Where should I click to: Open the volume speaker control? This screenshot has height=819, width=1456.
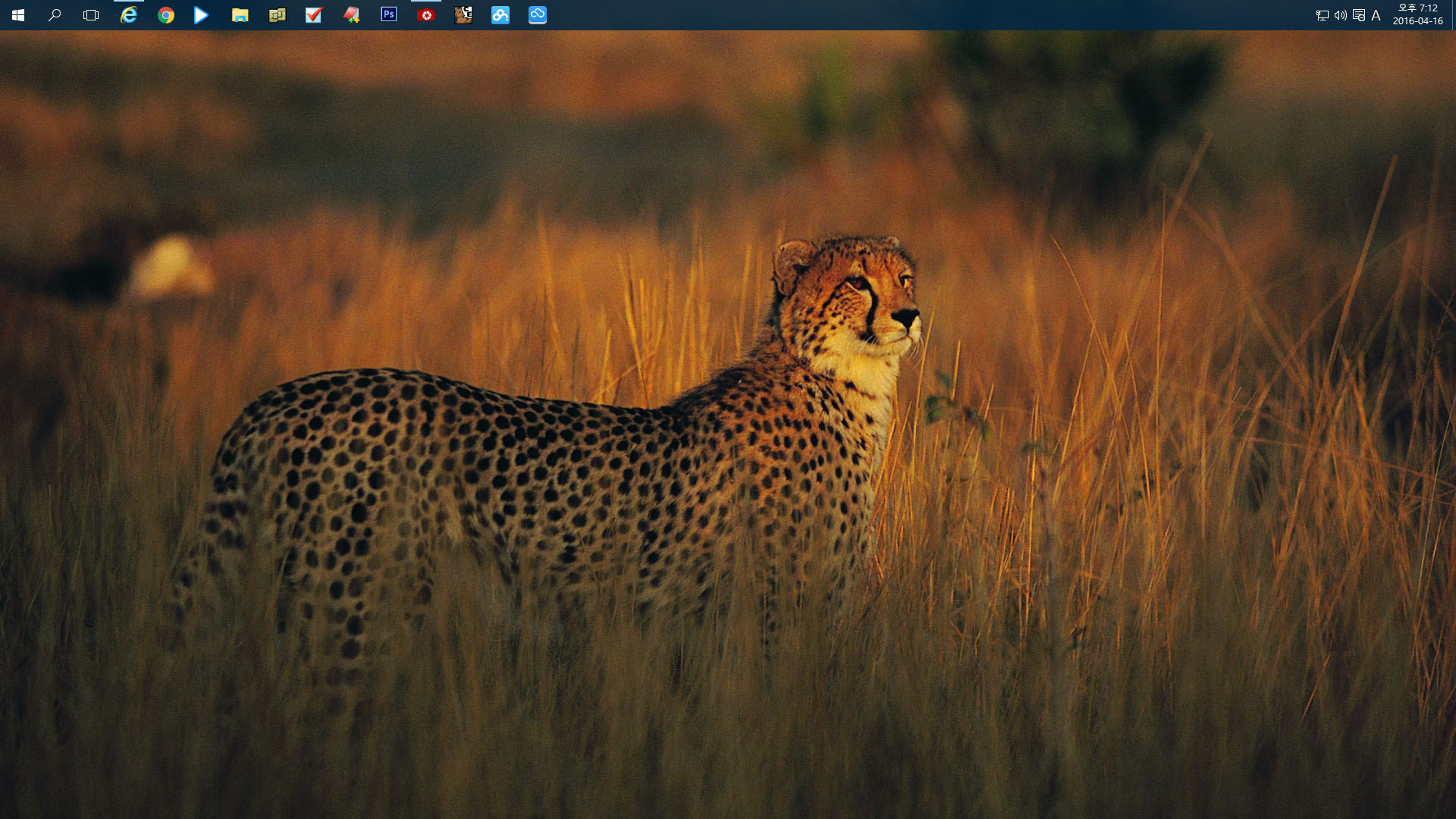coord(1341,15)
